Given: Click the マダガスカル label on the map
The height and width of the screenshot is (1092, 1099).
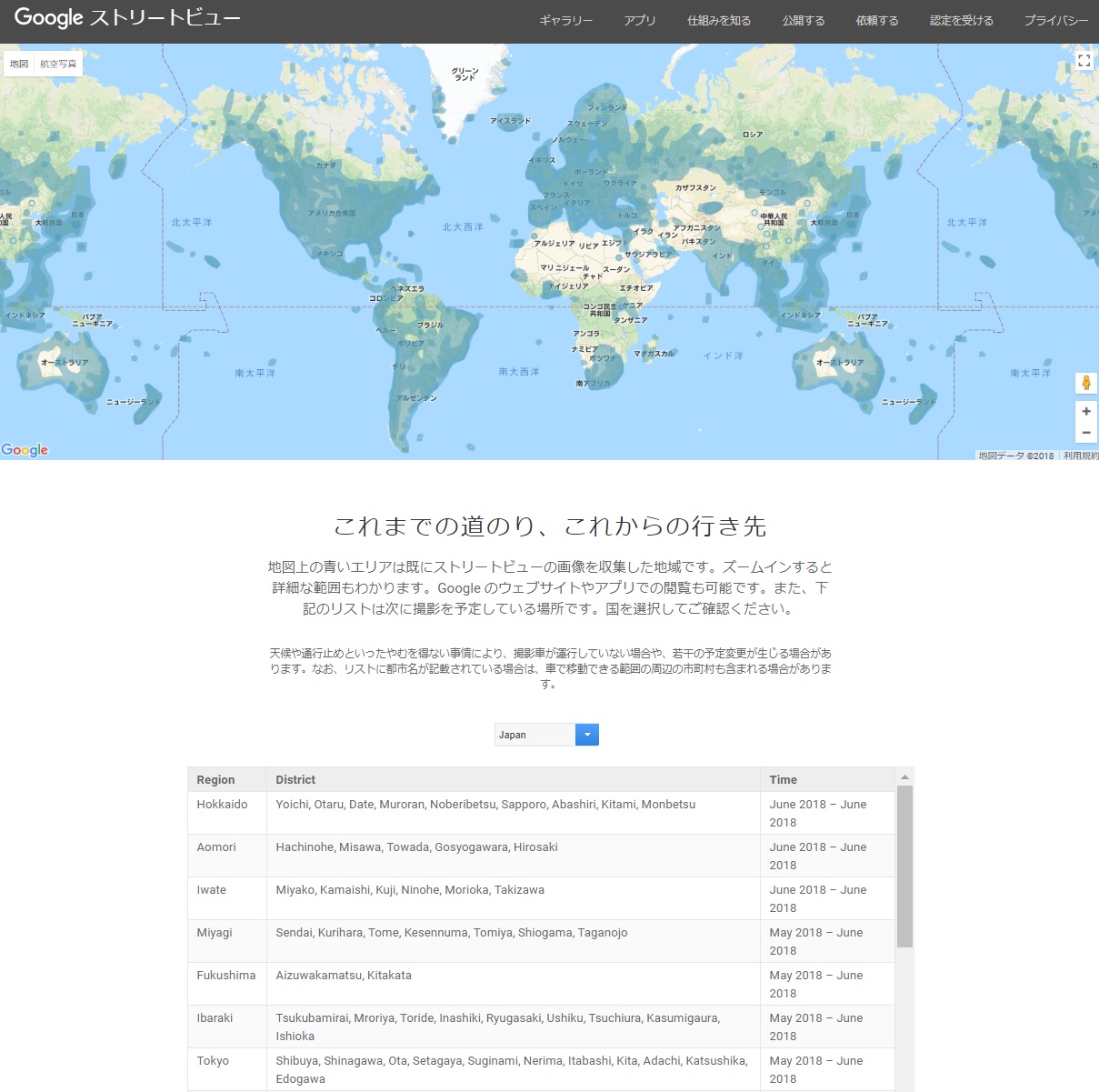Looking at the screenshot, I should pyautogui.click(x=654, y=354).
